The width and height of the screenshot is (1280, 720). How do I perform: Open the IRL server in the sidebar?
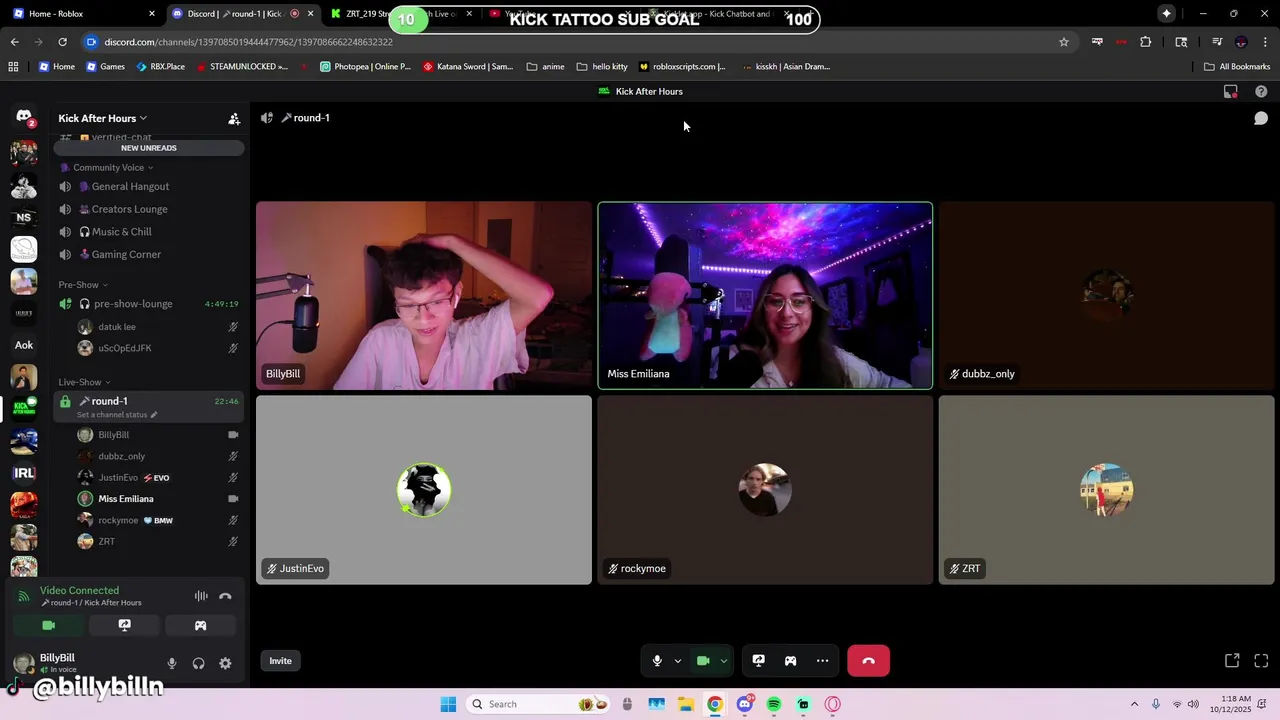click(24, 473)
